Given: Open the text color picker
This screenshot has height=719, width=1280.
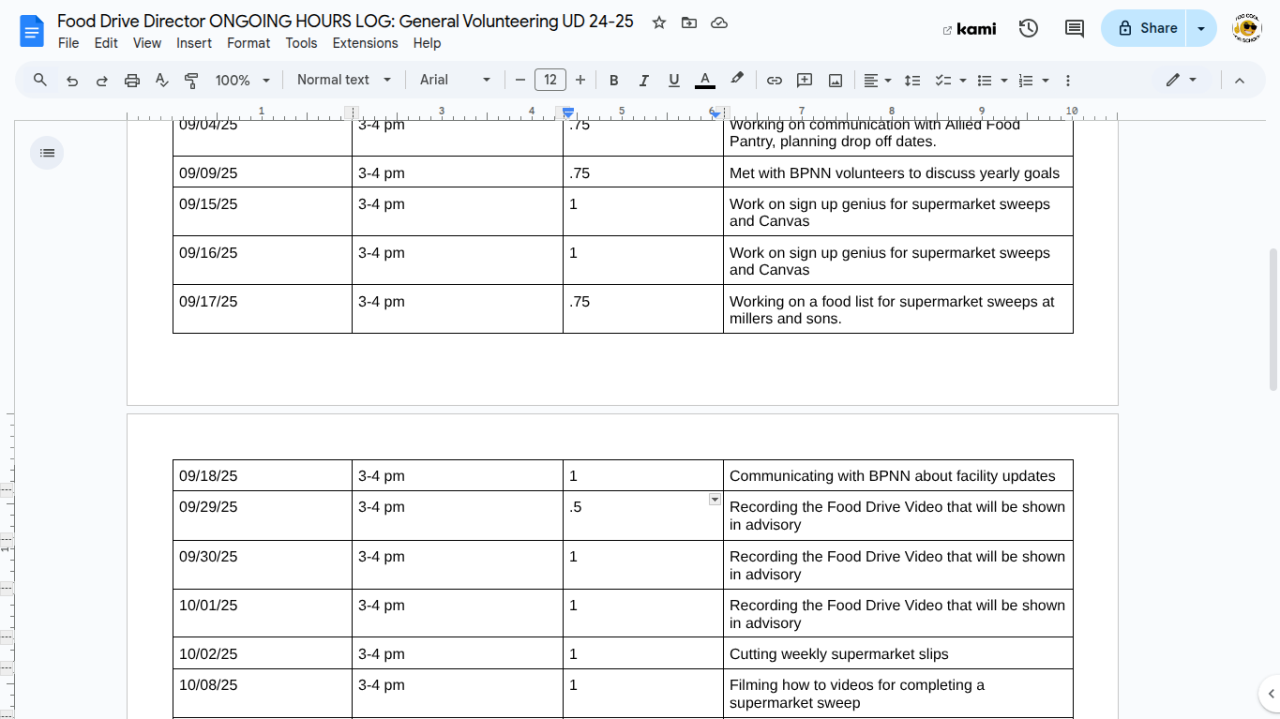Looking at the screenshot, I should click(705, 80).
